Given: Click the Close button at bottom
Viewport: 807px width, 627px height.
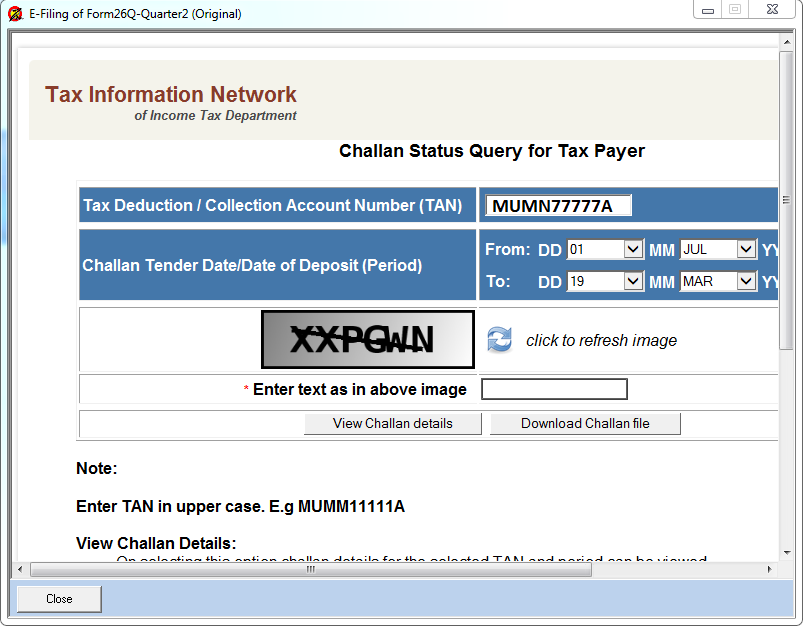Looking at the screenshot, I should click(59, 599).
